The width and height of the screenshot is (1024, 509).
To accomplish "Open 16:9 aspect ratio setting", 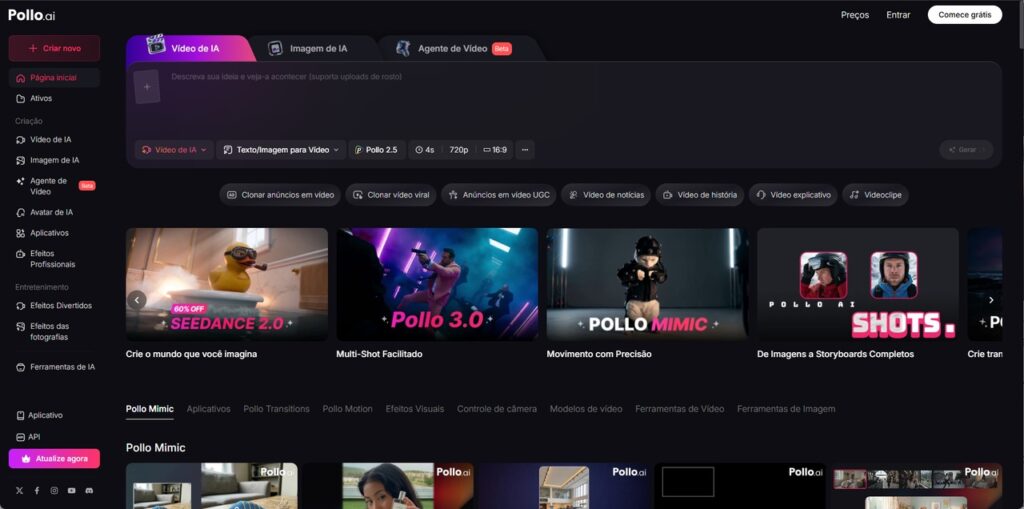I will click(495, 150).
